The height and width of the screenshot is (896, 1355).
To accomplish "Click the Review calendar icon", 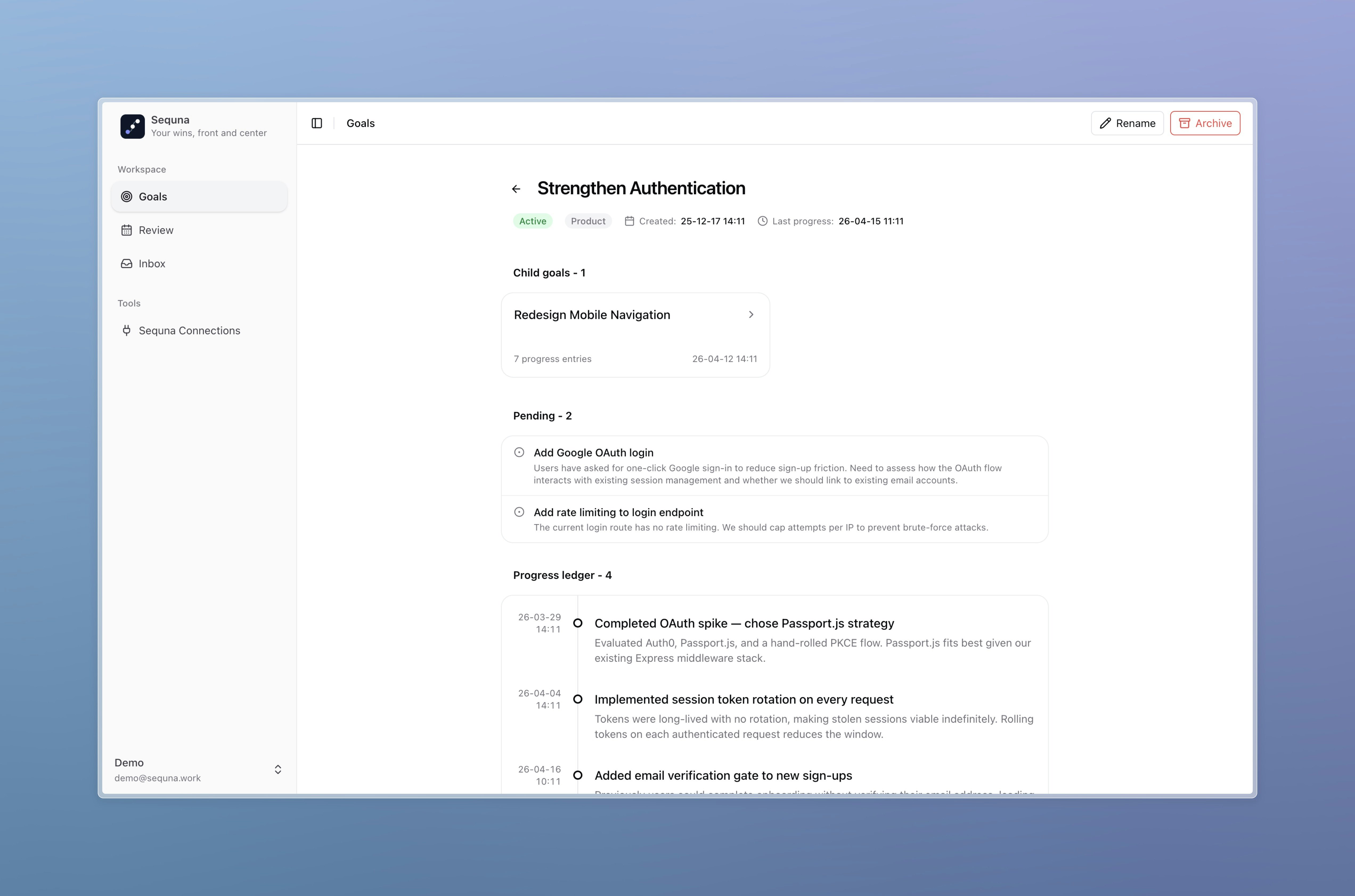I will (x=126, y=230).
